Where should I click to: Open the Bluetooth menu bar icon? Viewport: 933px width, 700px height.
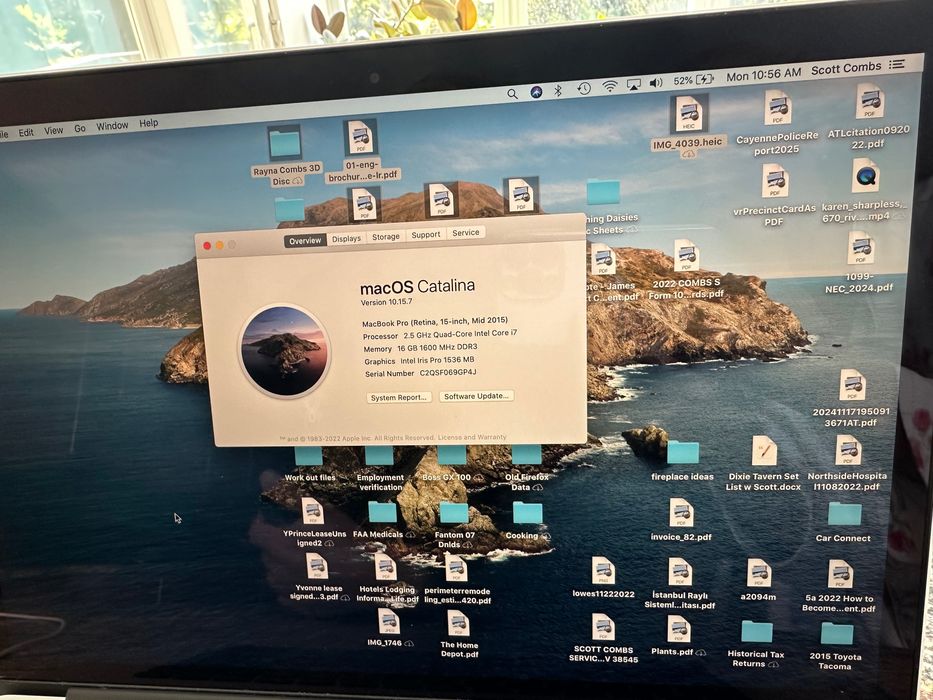coord(558,90)
